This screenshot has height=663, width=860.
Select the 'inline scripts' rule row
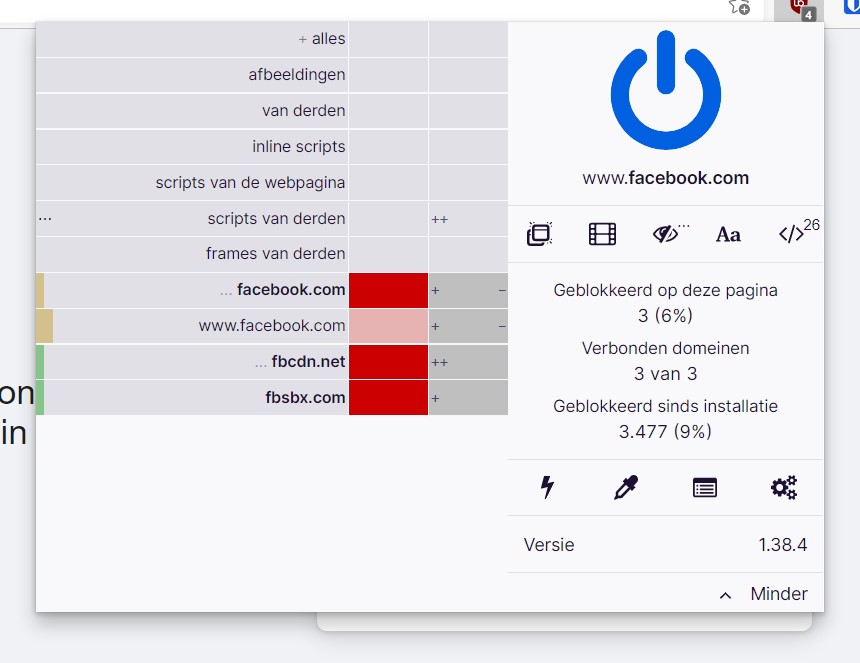192,146
